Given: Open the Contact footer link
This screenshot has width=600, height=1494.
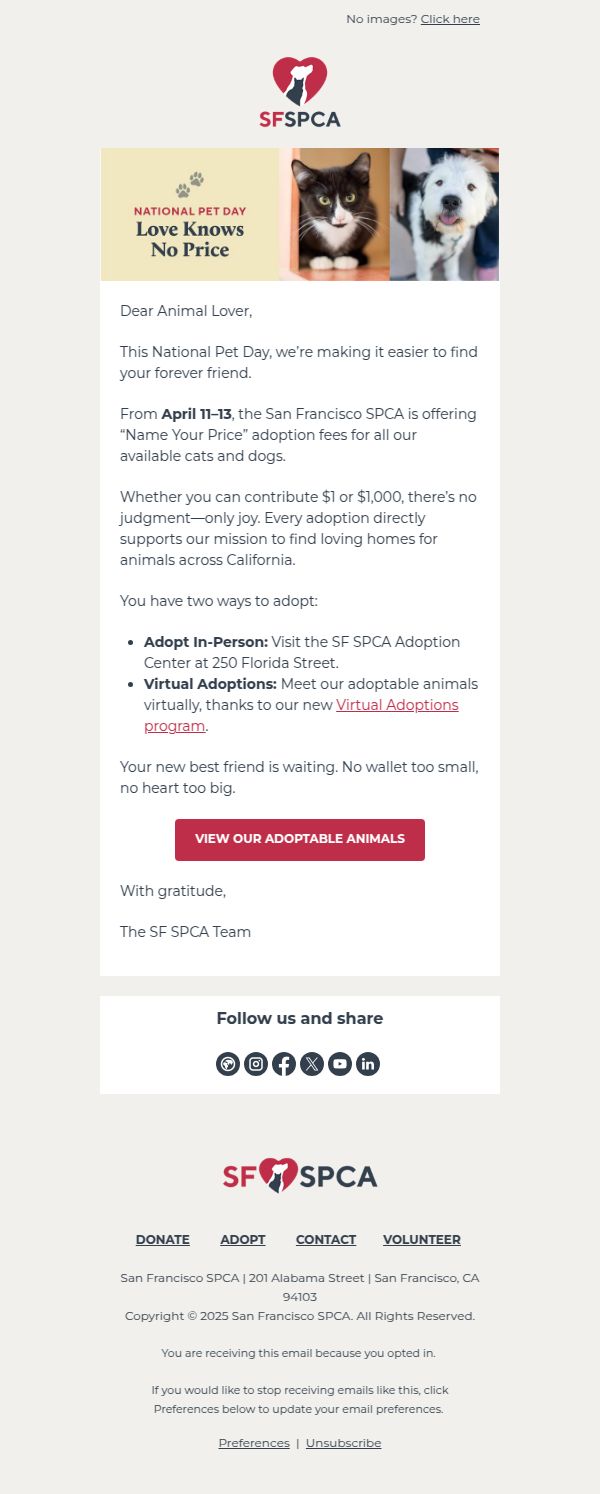Looking at the screenshot, I should point(326,1239).
